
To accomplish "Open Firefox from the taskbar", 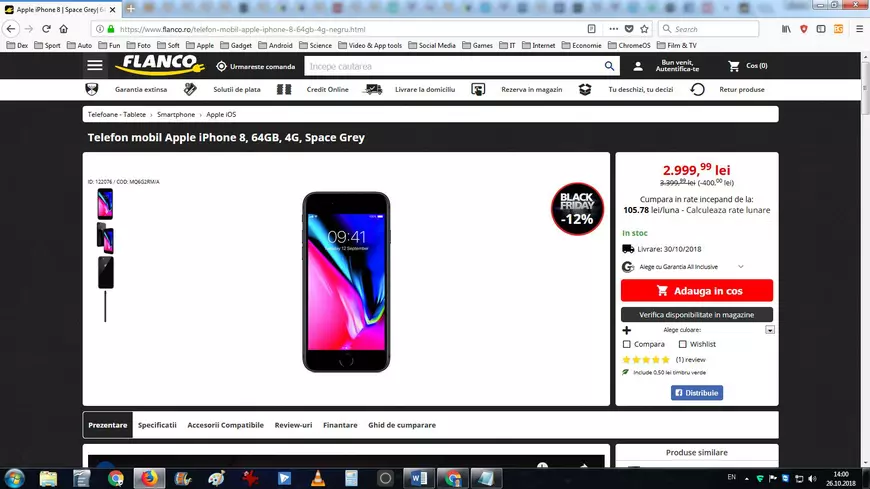I will click(x=149, y=478).
